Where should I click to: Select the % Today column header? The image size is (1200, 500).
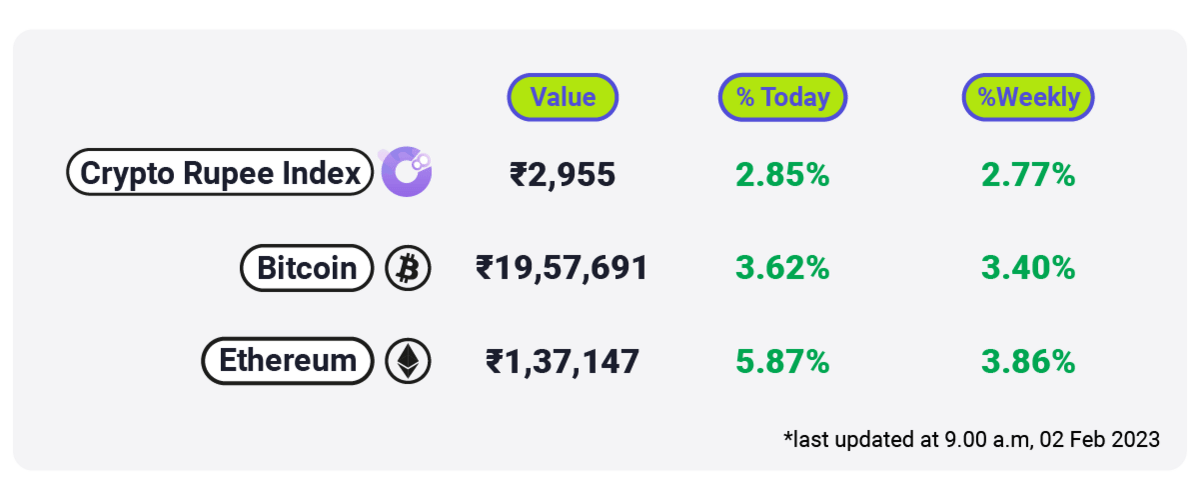pos(783,97)
